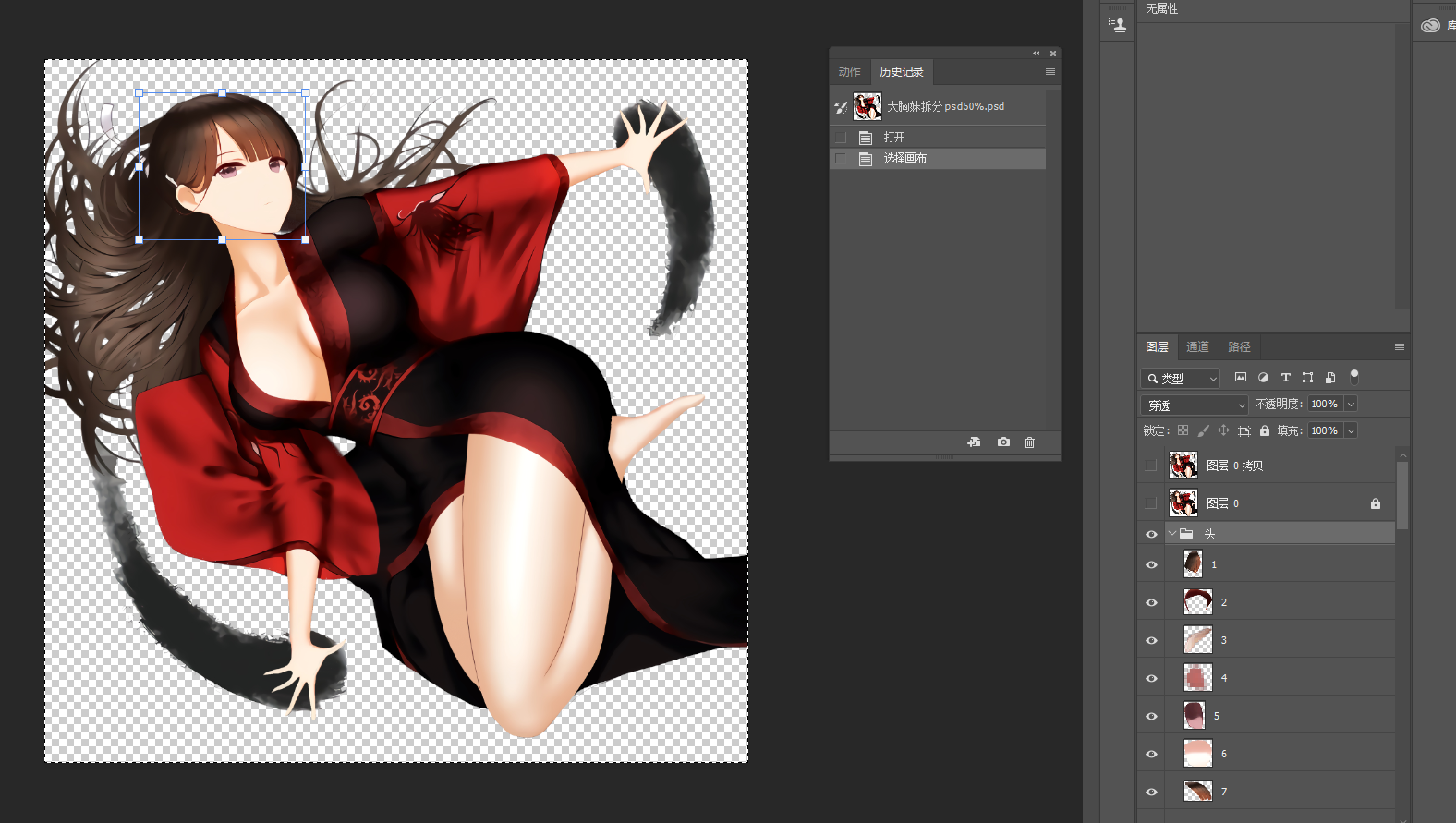Open the 穿透 blend mode dropdown
The width and height of the screenshot is (1456, 823).
point(1195,405)
